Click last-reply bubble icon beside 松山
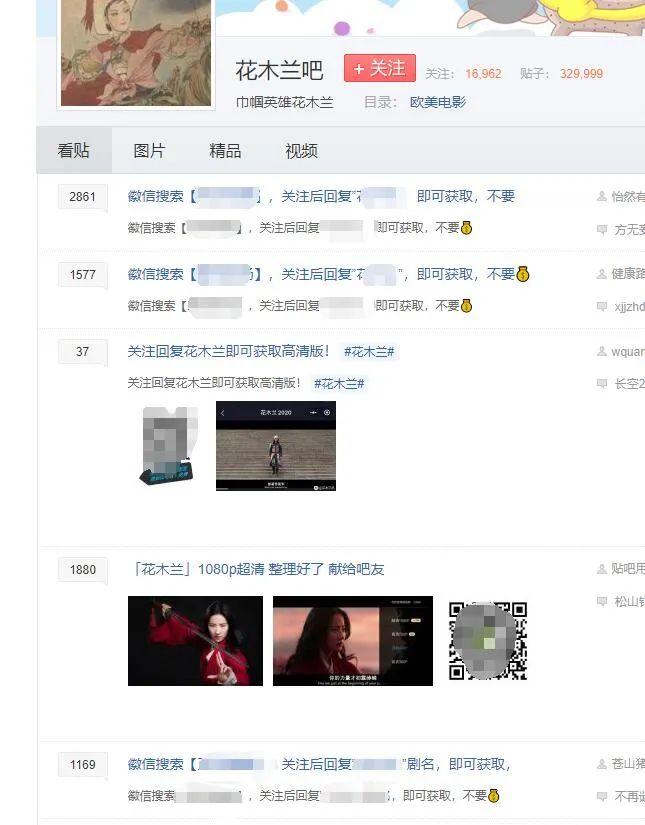 tap(602, 601)
